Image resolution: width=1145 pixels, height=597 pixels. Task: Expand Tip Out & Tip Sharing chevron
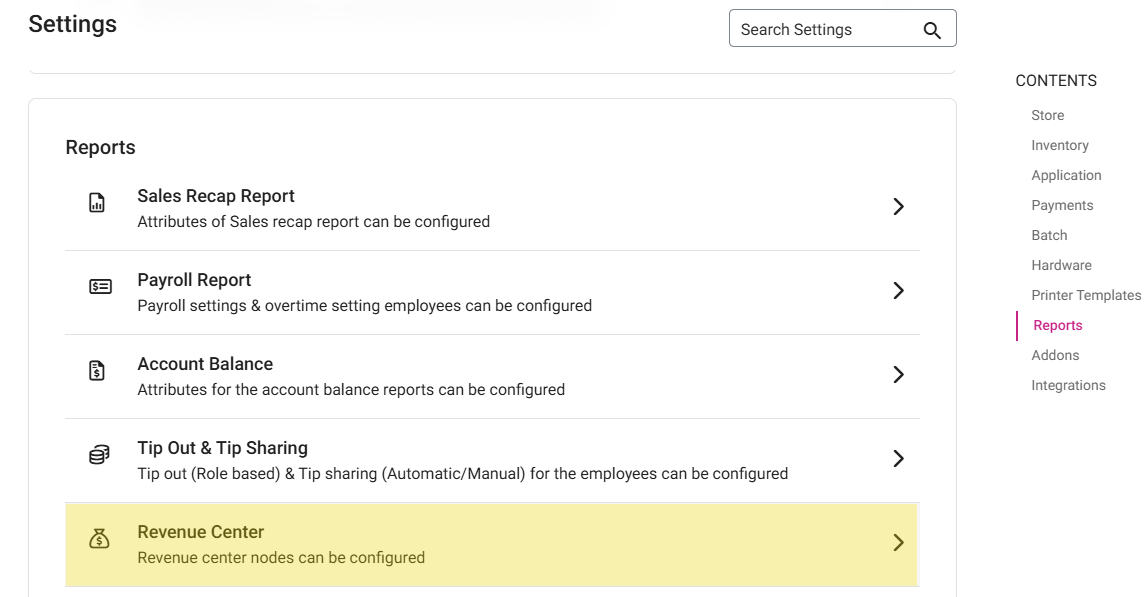(898, 459)
